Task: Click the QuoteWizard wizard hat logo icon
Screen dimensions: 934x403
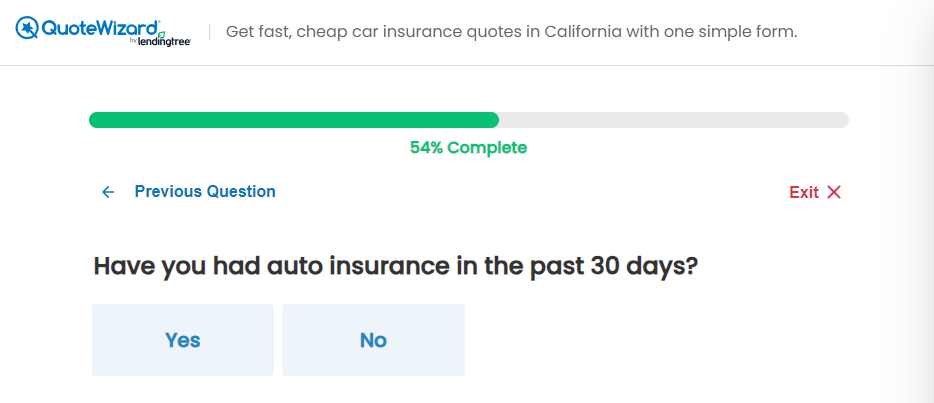Action: (27, 28)
